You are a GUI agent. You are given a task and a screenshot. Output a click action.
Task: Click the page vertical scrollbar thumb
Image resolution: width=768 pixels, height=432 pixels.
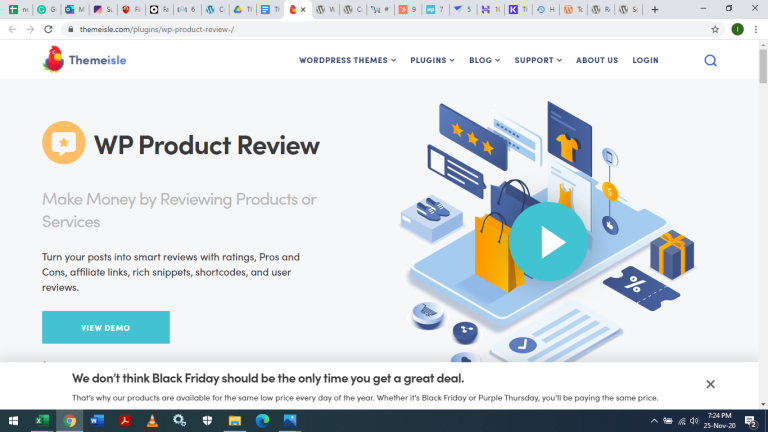click(763, 66)
